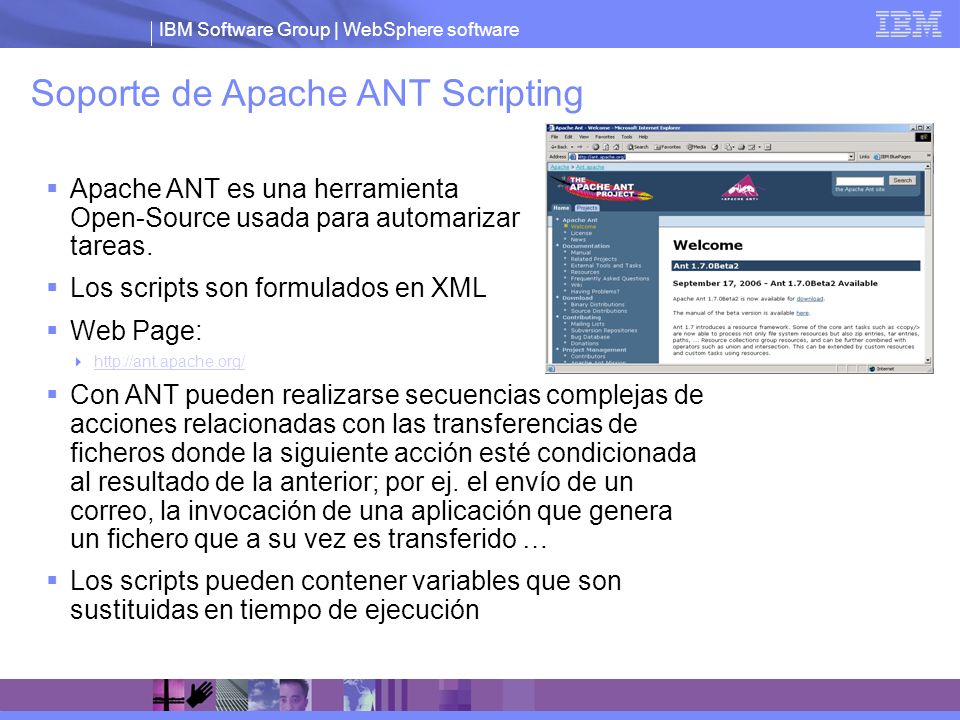Click the Mail icon in browser toolbar

click(x=729, y=147)
